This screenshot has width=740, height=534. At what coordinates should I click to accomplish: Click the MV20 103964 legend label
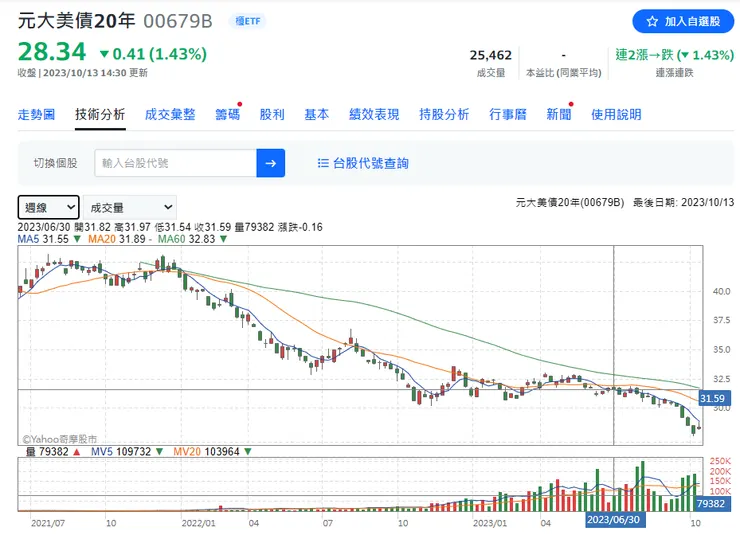[x=206, y=451]
